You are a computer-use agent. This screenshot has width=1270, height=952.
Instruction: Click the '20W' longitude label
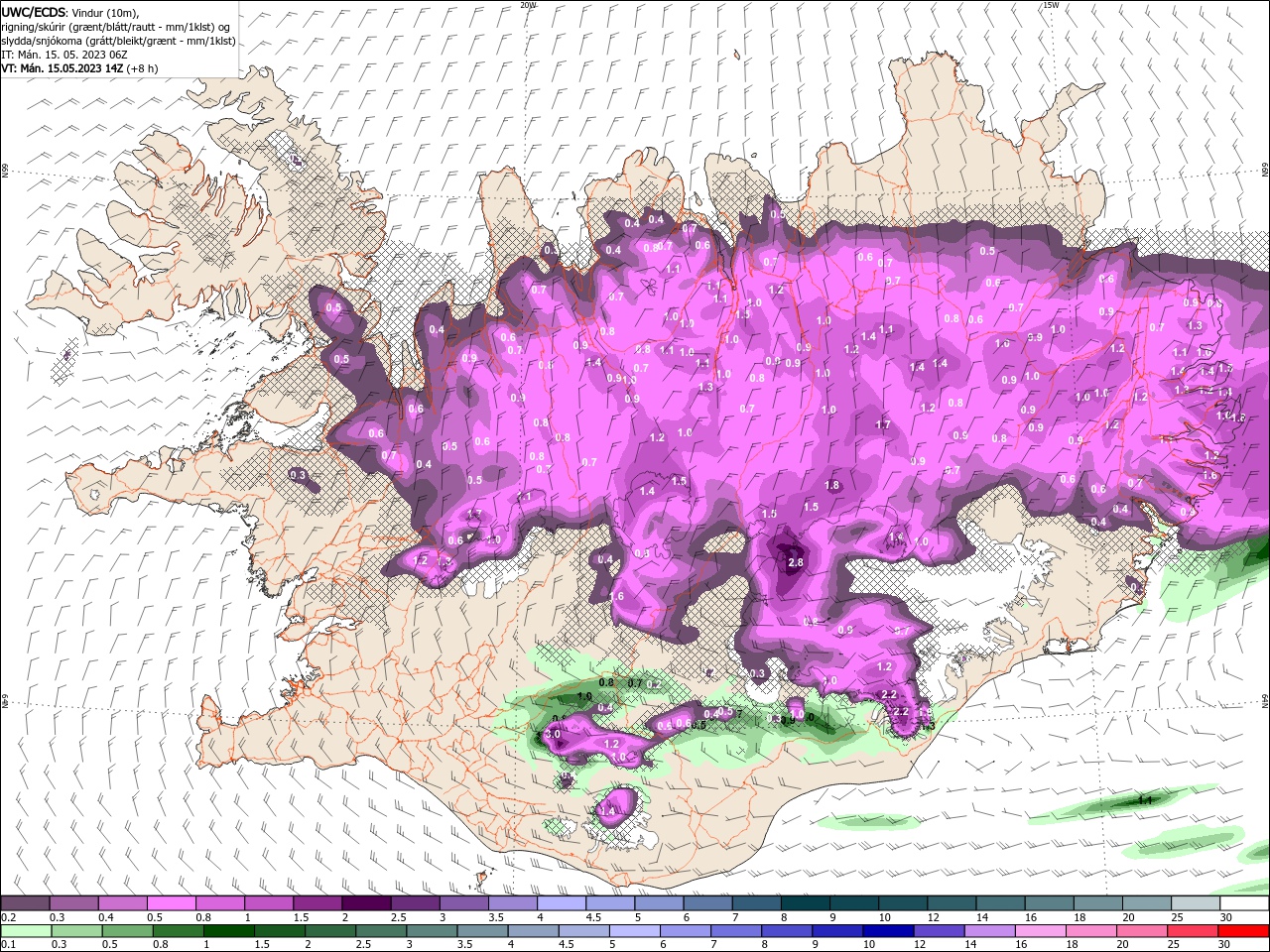click(x=528, y=5)
